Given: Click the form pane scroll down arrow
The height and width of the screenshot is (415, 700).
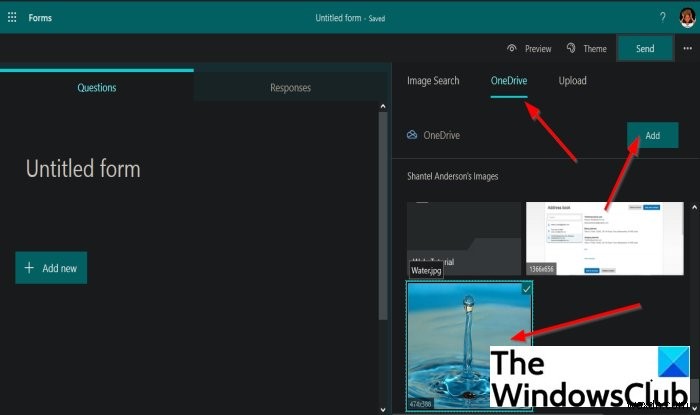Looking at the screenshot, I should [x=383, y=409].
